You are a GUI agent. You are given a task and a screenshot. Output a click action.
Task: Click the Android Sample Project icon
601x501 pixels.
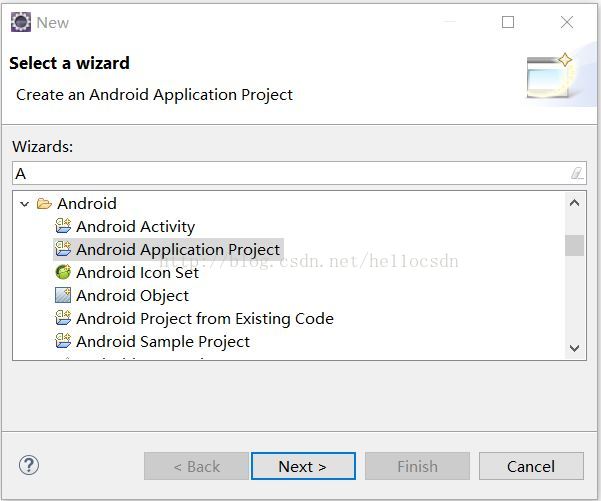[x=63, y=341]
